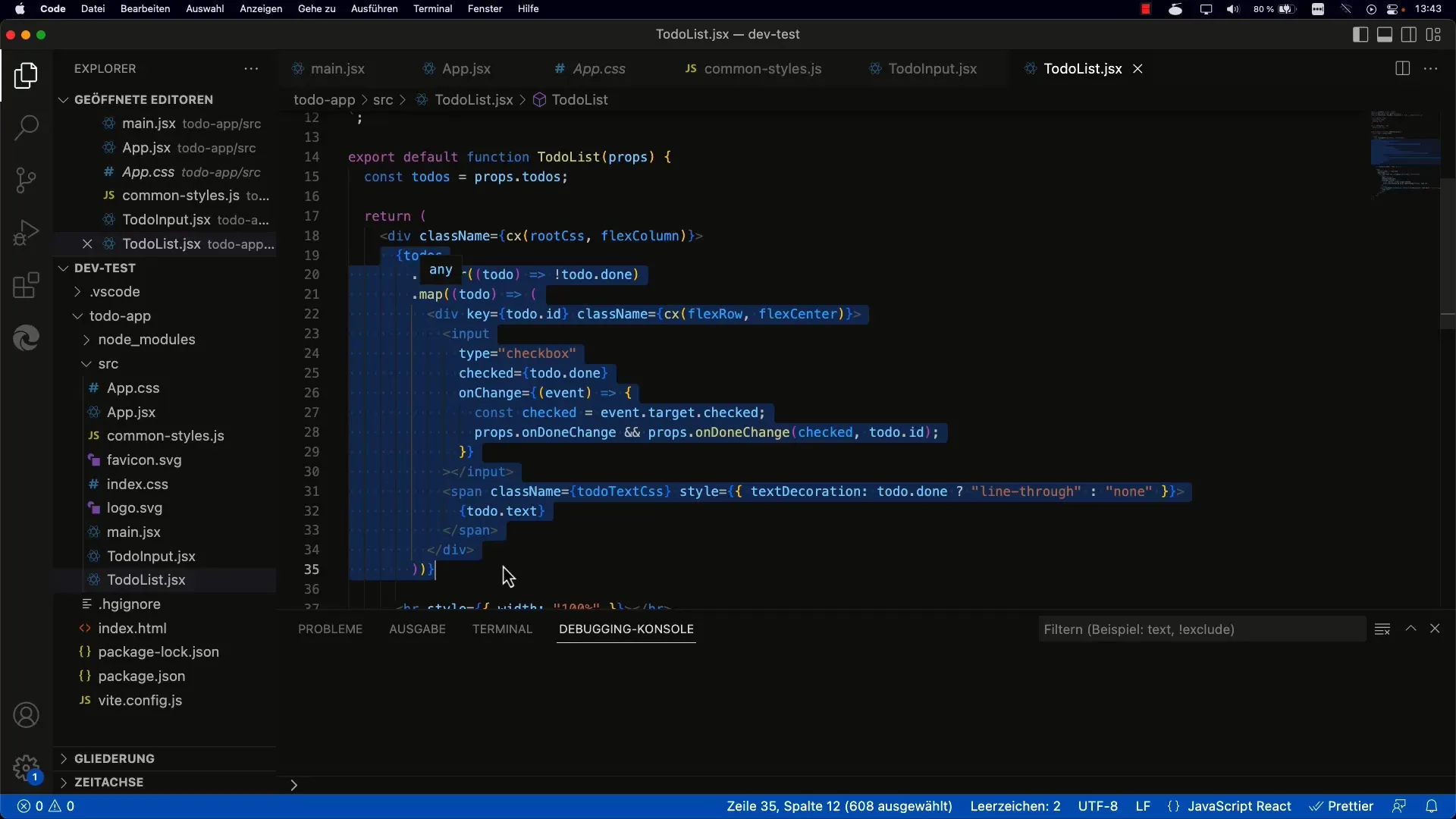
Task: Click the errors count in status bar
Action: coord(30,806)
